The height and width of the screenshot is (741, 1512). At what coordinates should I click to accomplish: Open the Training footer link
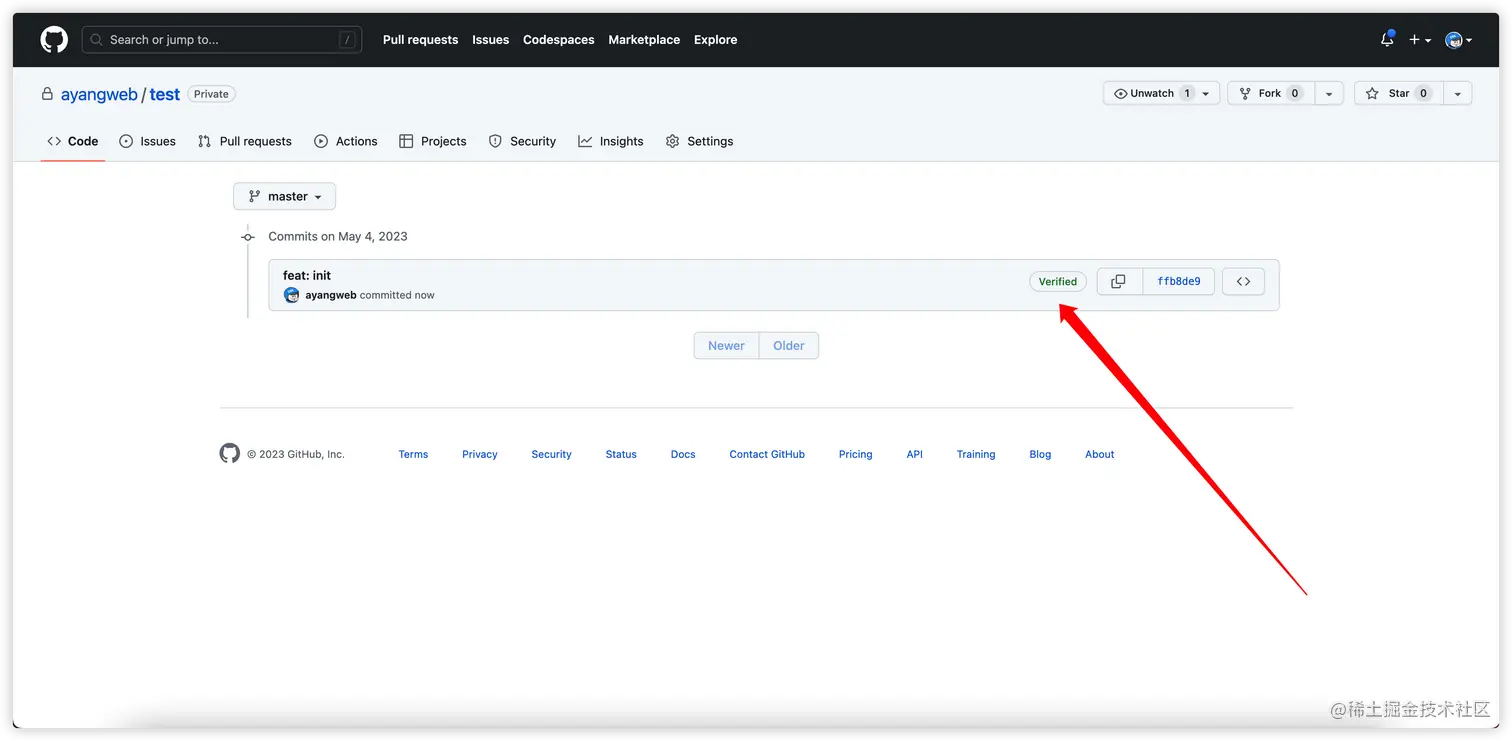pos(976,455)
